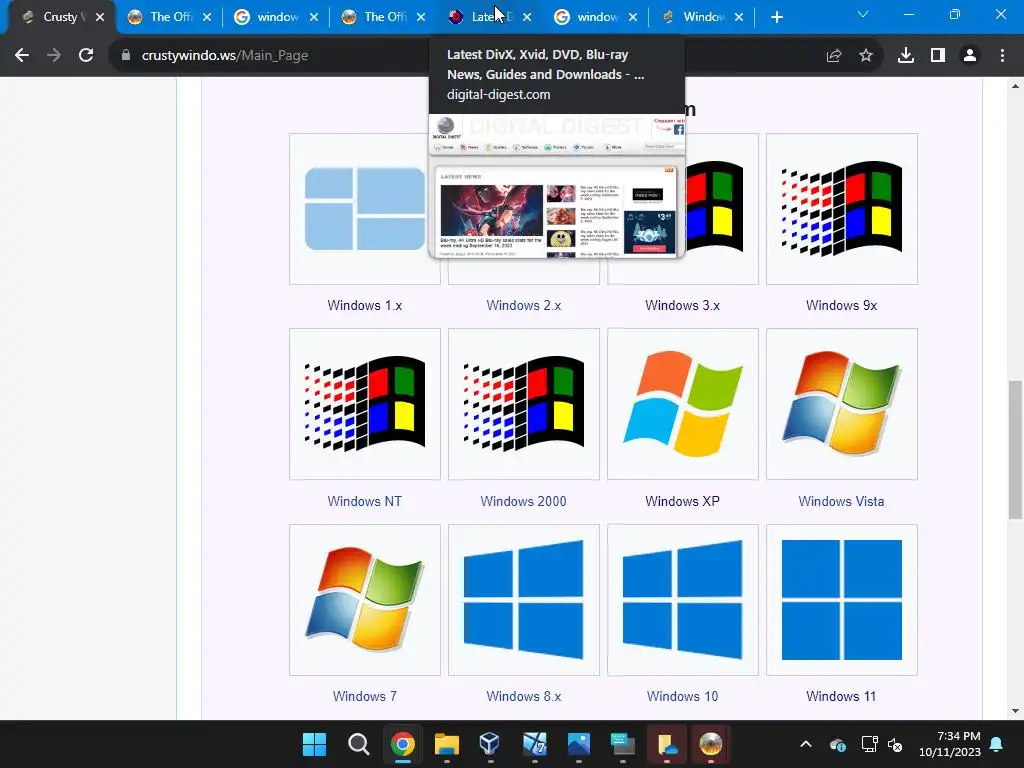Open the Windows 10 logo thumbnail
The width and height of the screenshot is (1024, 768).
tap(683, 600)
